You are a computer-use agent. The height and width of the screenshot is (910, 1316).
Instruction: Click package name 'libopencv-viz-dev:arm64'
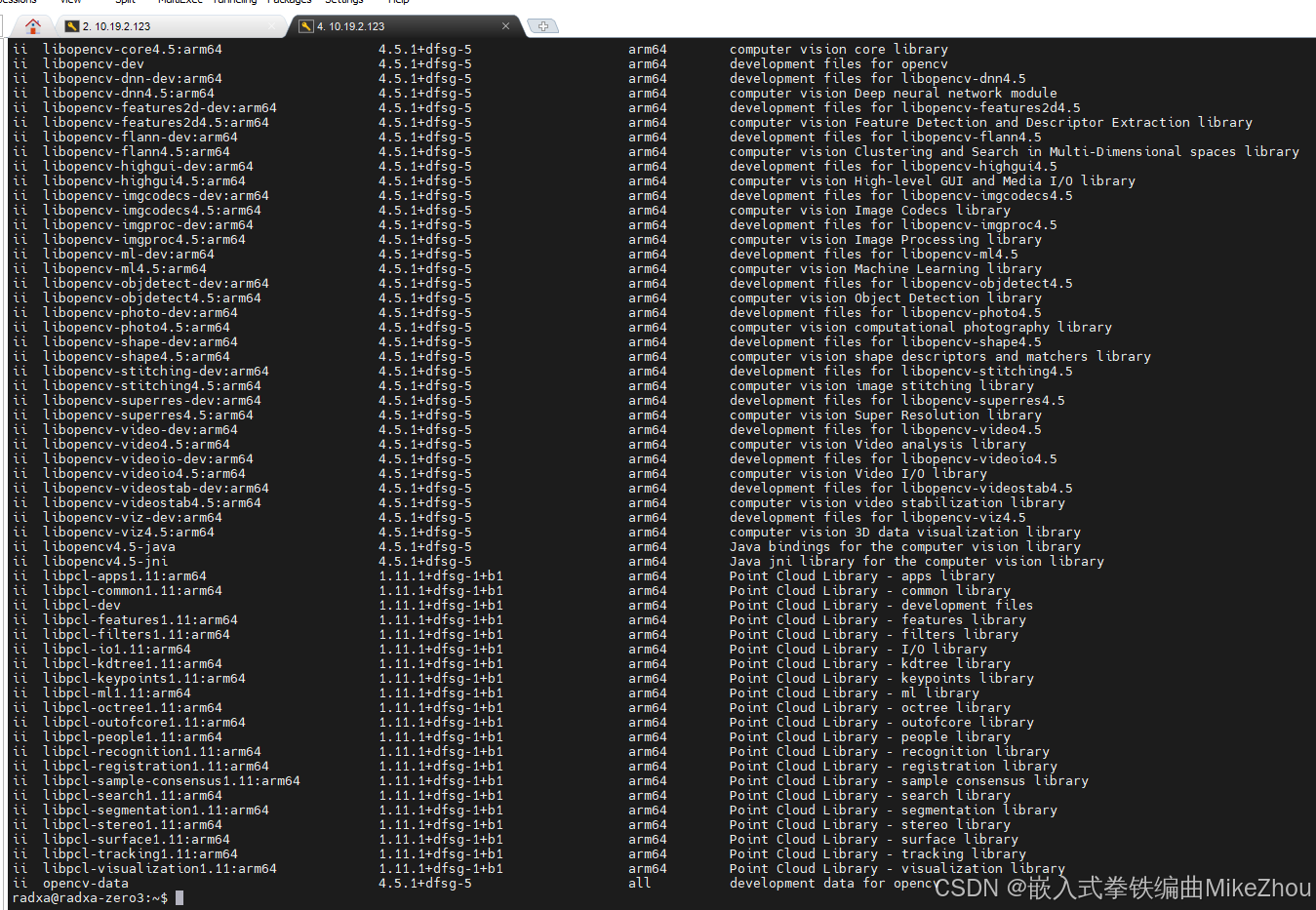coord(133,517)
